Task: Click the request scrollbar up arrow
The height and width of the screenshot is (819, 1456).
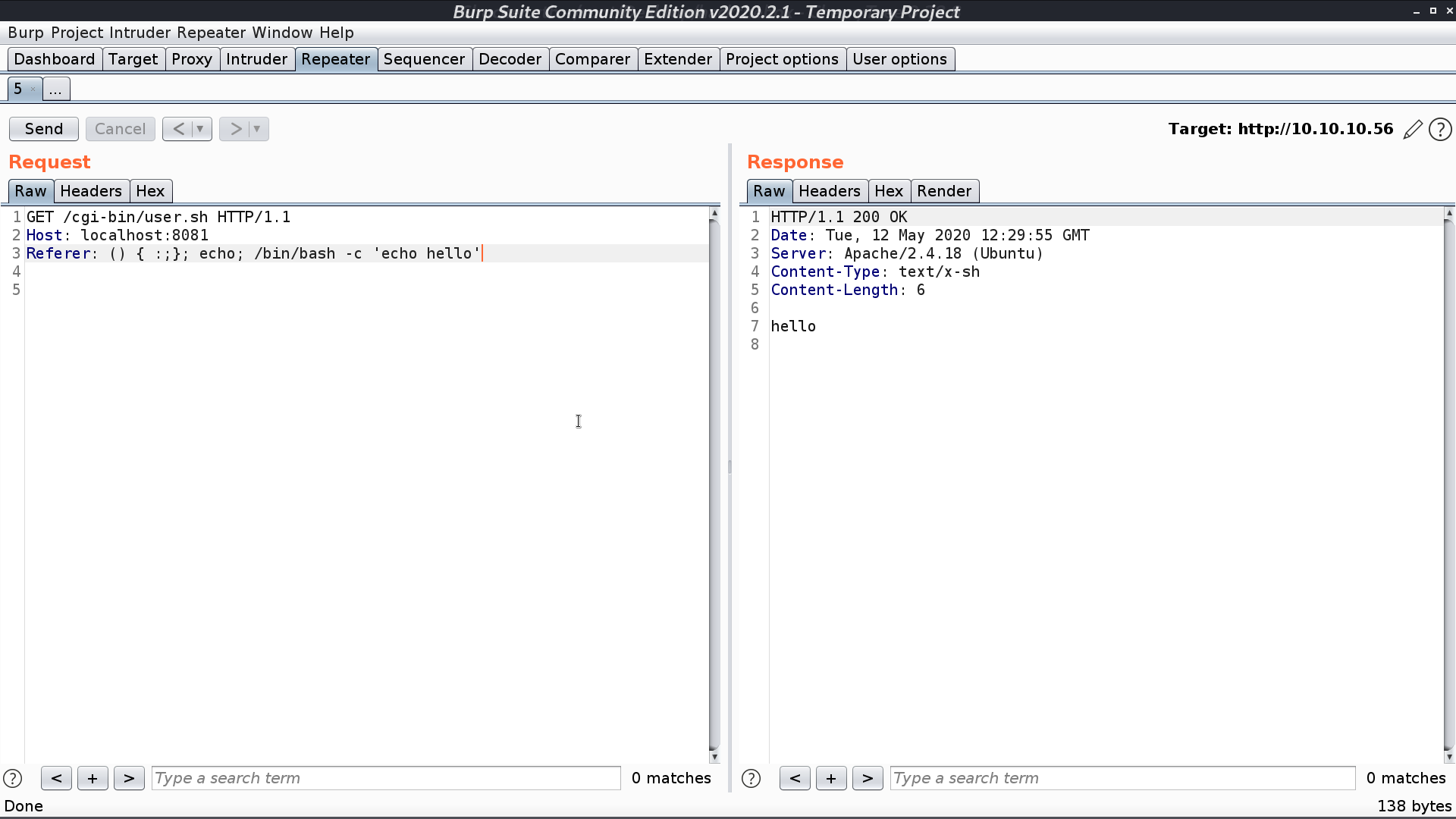Action: pos(714,214)
